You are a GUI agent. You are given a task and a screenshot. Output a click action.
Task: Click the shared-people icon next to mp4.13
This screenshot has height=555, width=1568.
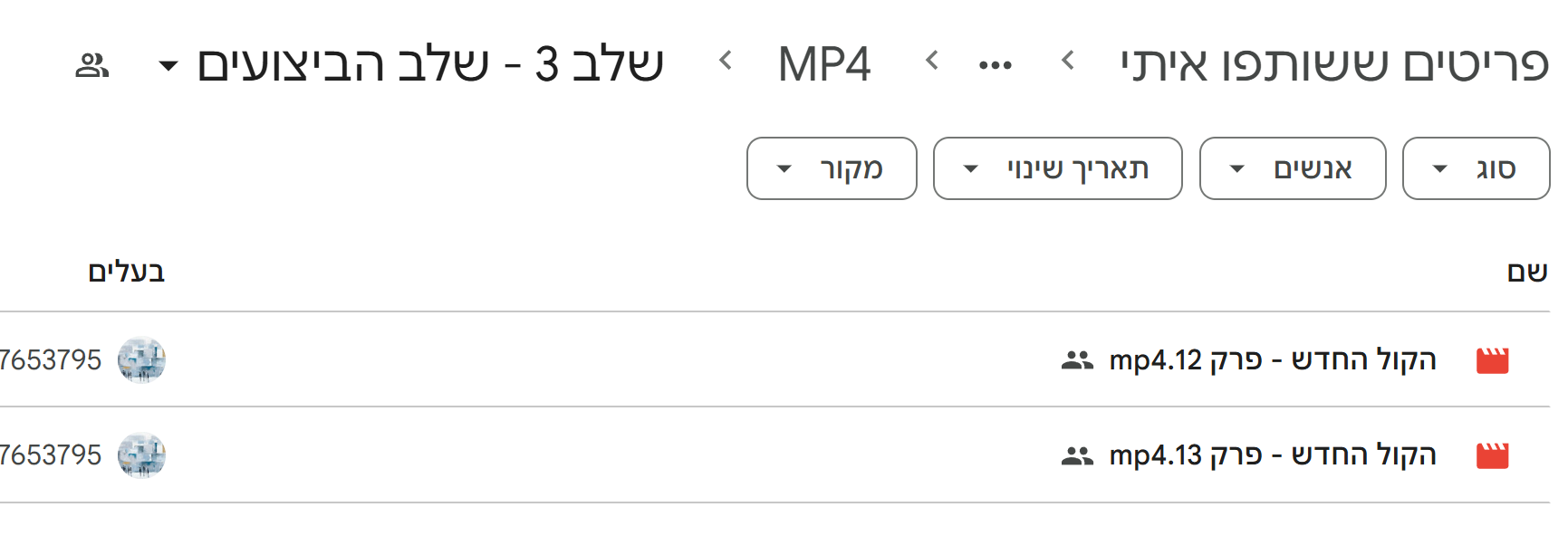[1075, 455]
